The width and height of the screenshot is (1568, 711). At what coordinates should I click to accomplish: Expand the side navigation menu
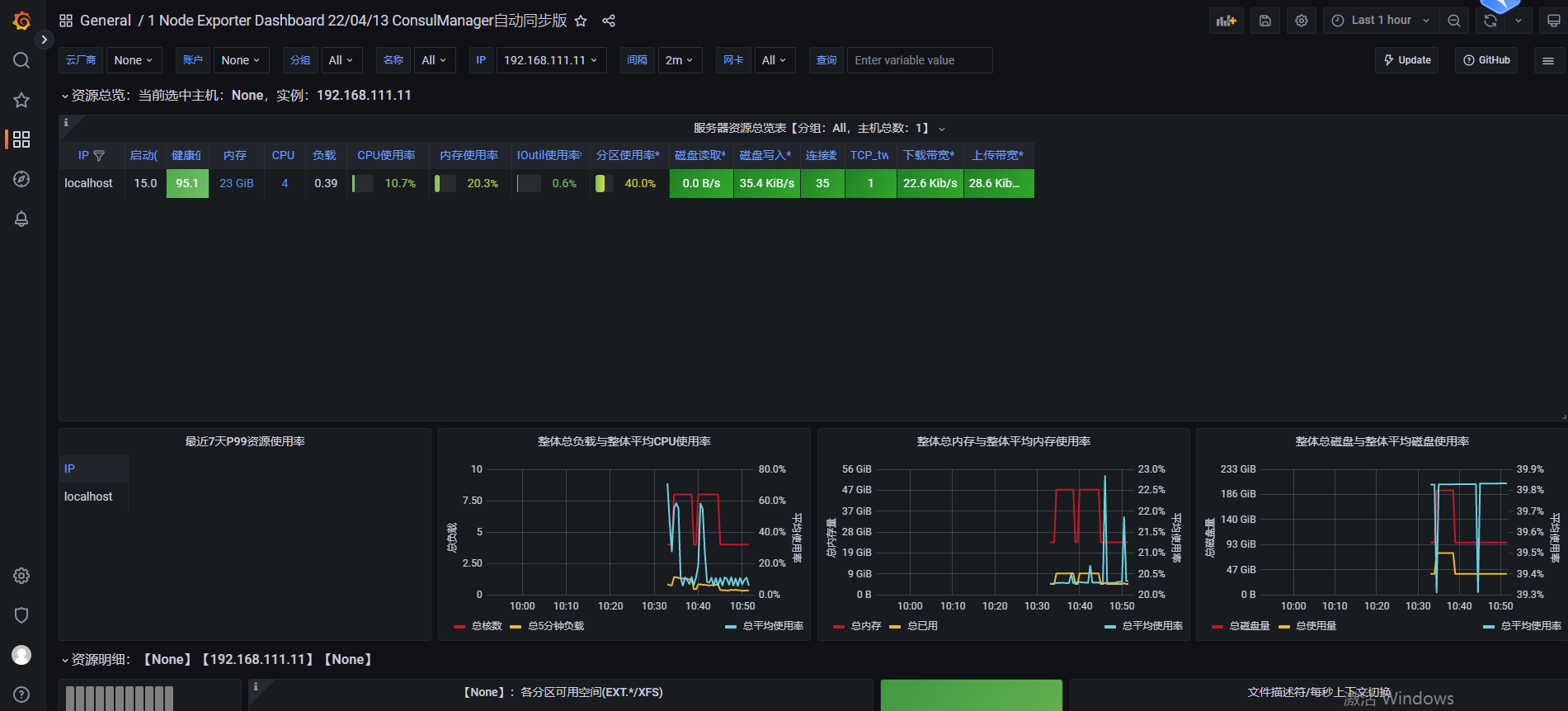point(45,39)
